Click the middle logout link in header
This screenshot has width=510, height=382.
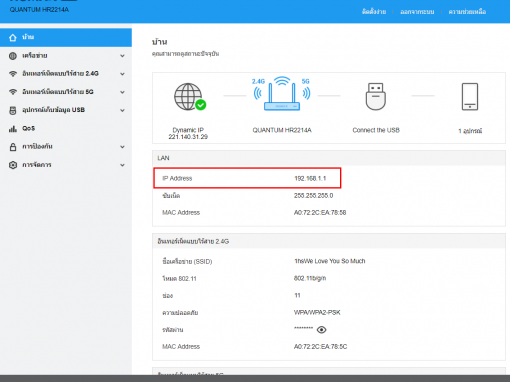coord(417,12)
